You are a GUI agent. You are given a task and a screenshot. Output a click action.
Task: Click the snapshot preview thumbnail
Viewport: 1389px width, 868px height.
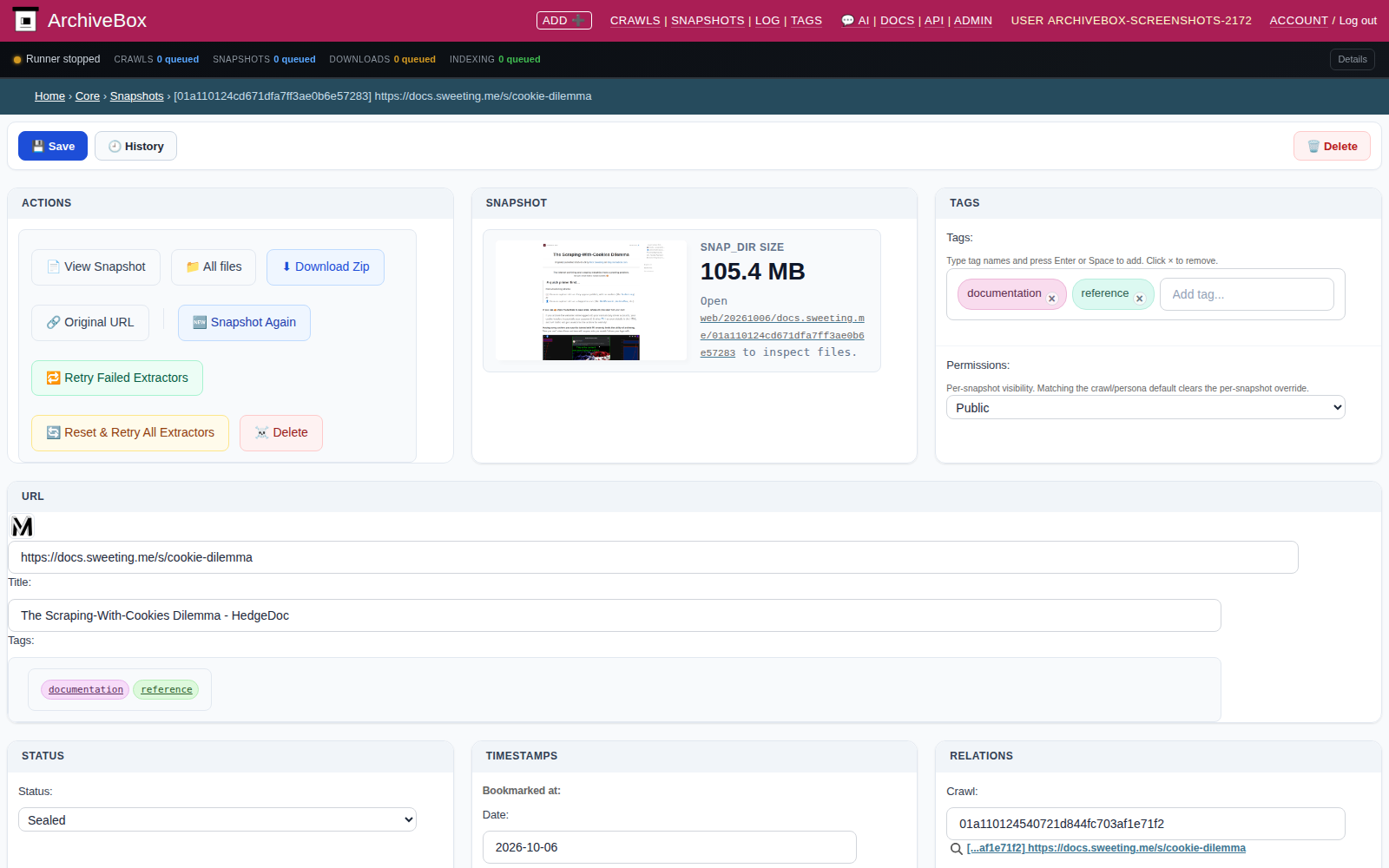click(x=590, y=300)
